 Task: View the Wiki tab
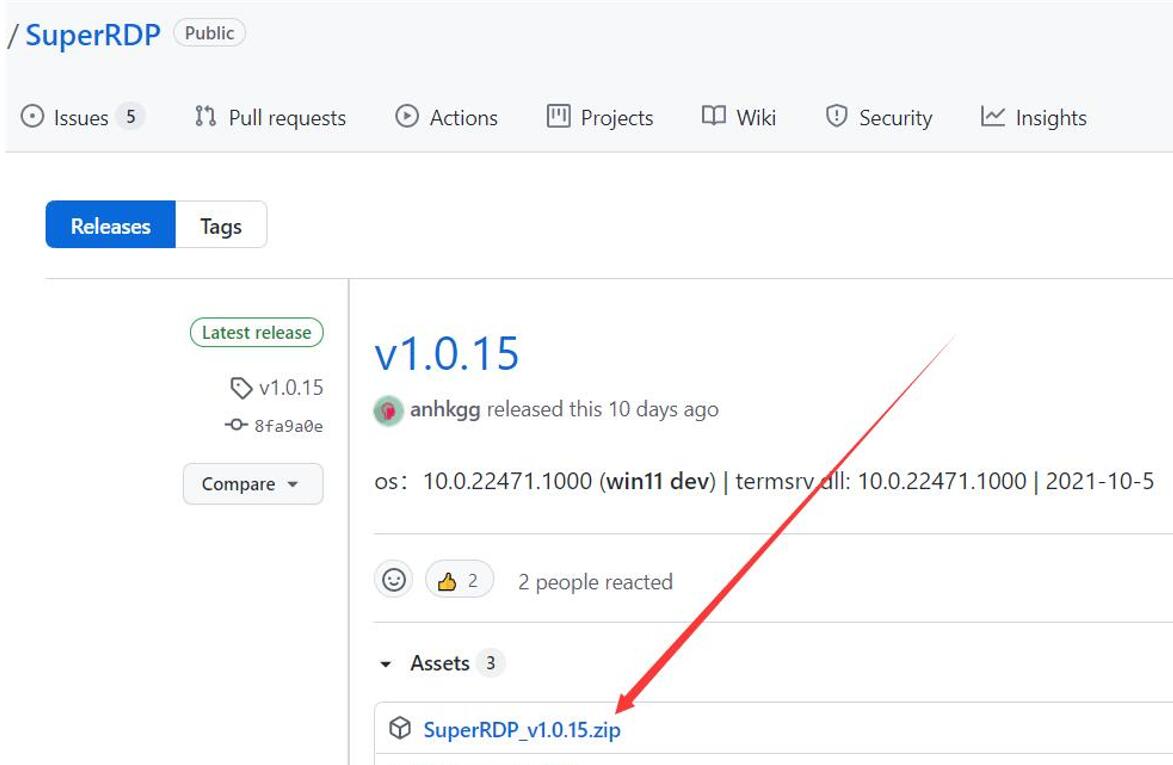739,117
